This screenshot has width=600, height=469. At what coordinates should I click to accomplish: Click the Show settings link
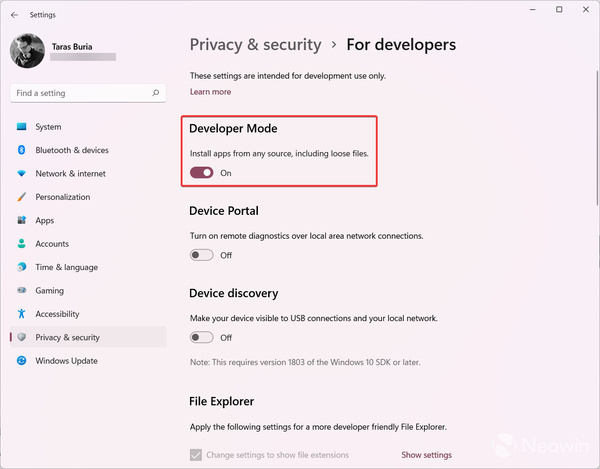(x=426, y=455)
